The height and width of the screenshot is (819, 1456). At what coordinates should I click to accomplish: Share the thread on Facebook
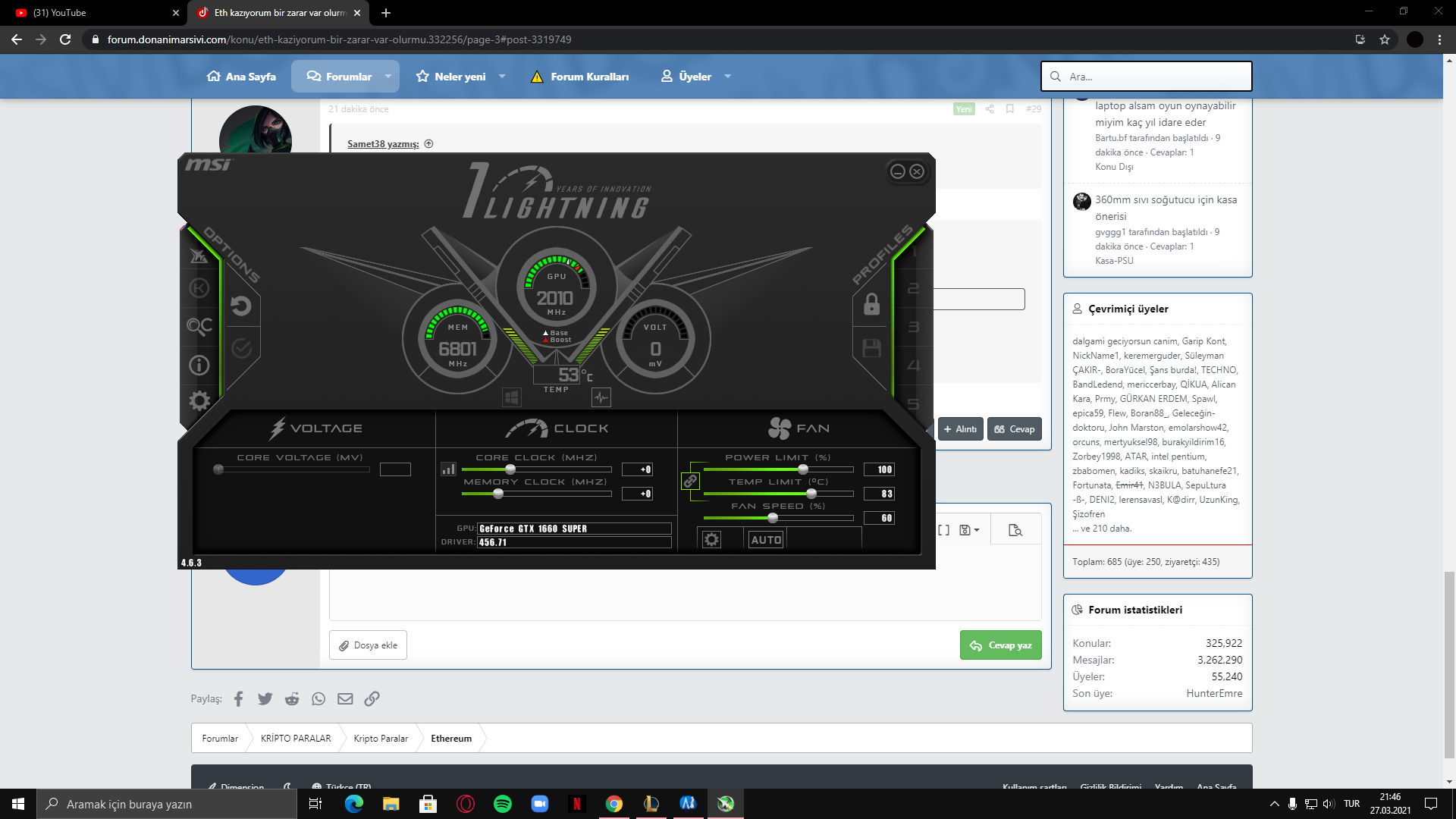[x=238, y=699]
